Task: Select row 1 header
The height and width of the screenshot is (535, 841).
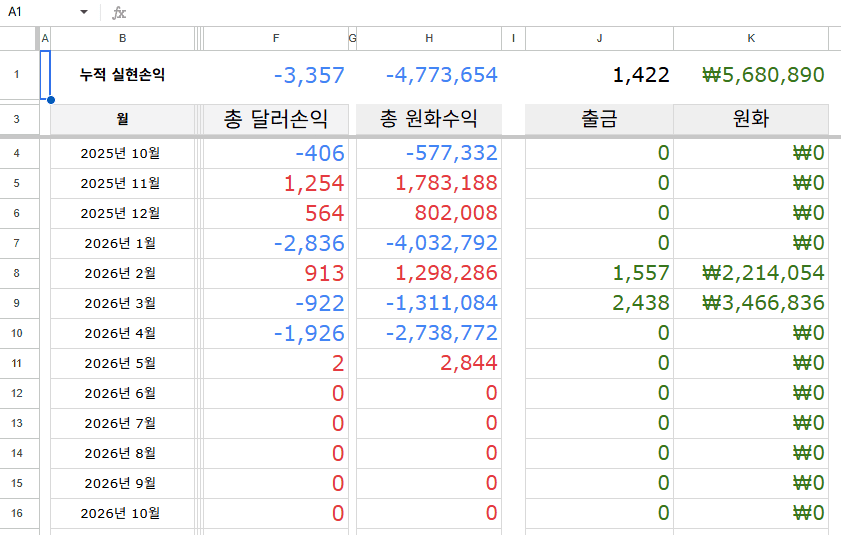Action: (17, 75)
